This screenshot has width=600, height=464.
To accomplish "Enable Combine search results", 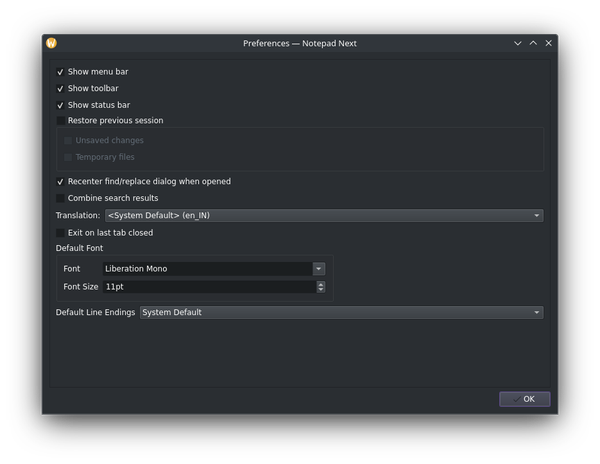I will click(61, 198).
